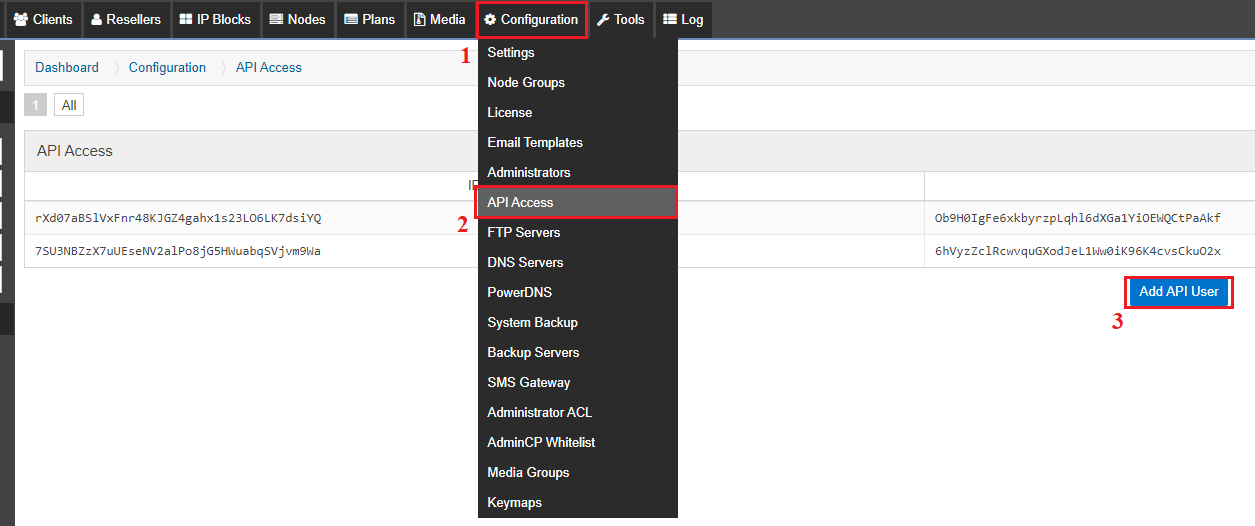Click the Clients users icon in navbar
This screenshot has height=526, width=1255.
click(x=20, y=19)
